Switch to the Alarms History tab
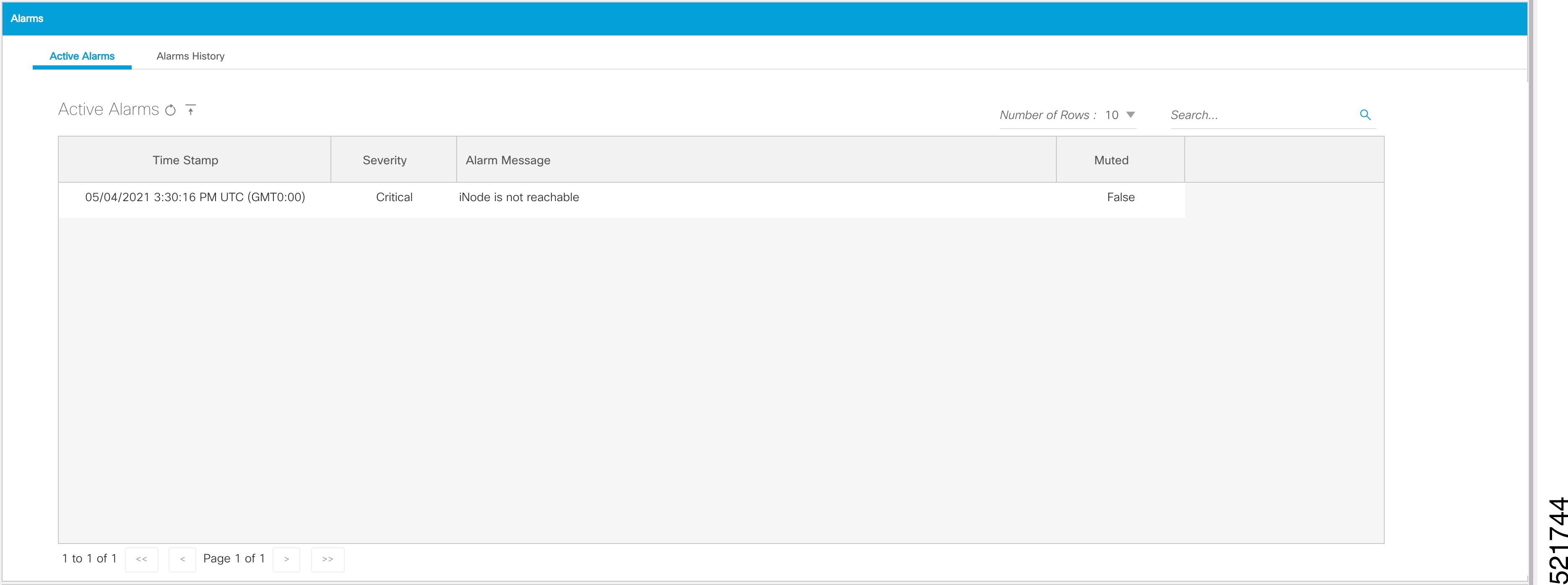The width and height of the screenshot is (1568, 585). (190, 56)
